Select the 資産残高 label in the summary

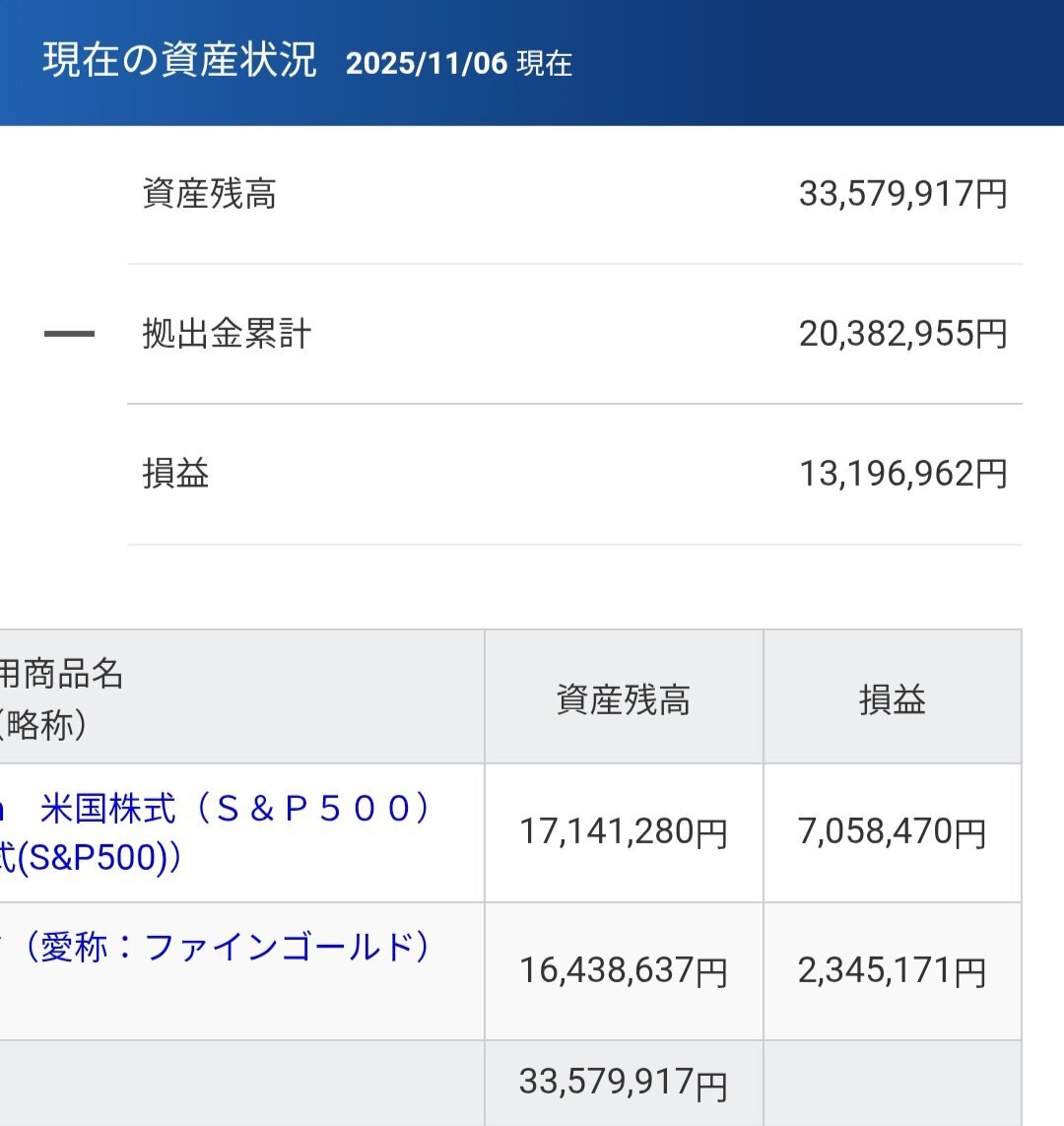click(x=209, y=194)
